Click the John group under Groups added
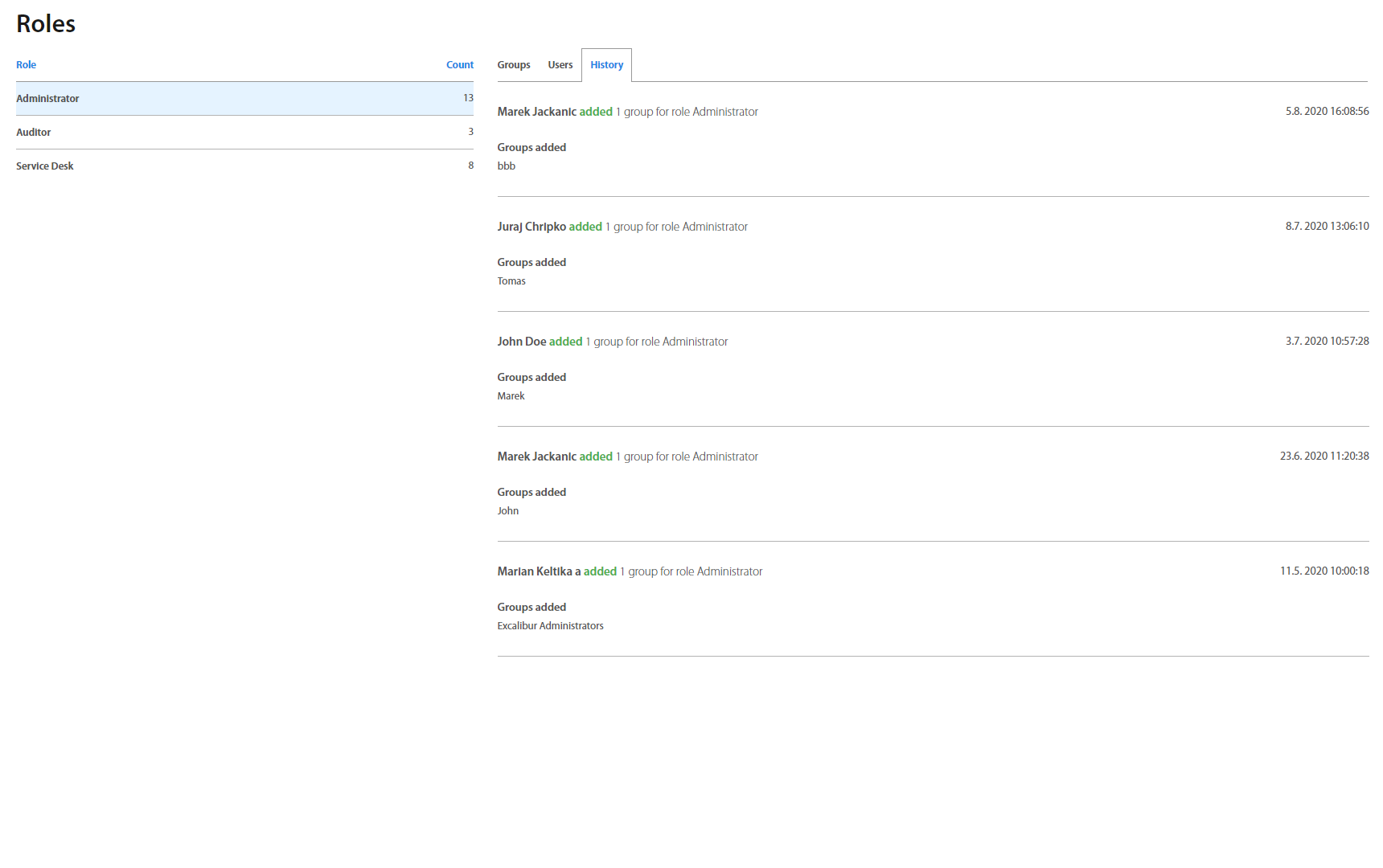The image size is (1383, 868). tap(508, 511)
